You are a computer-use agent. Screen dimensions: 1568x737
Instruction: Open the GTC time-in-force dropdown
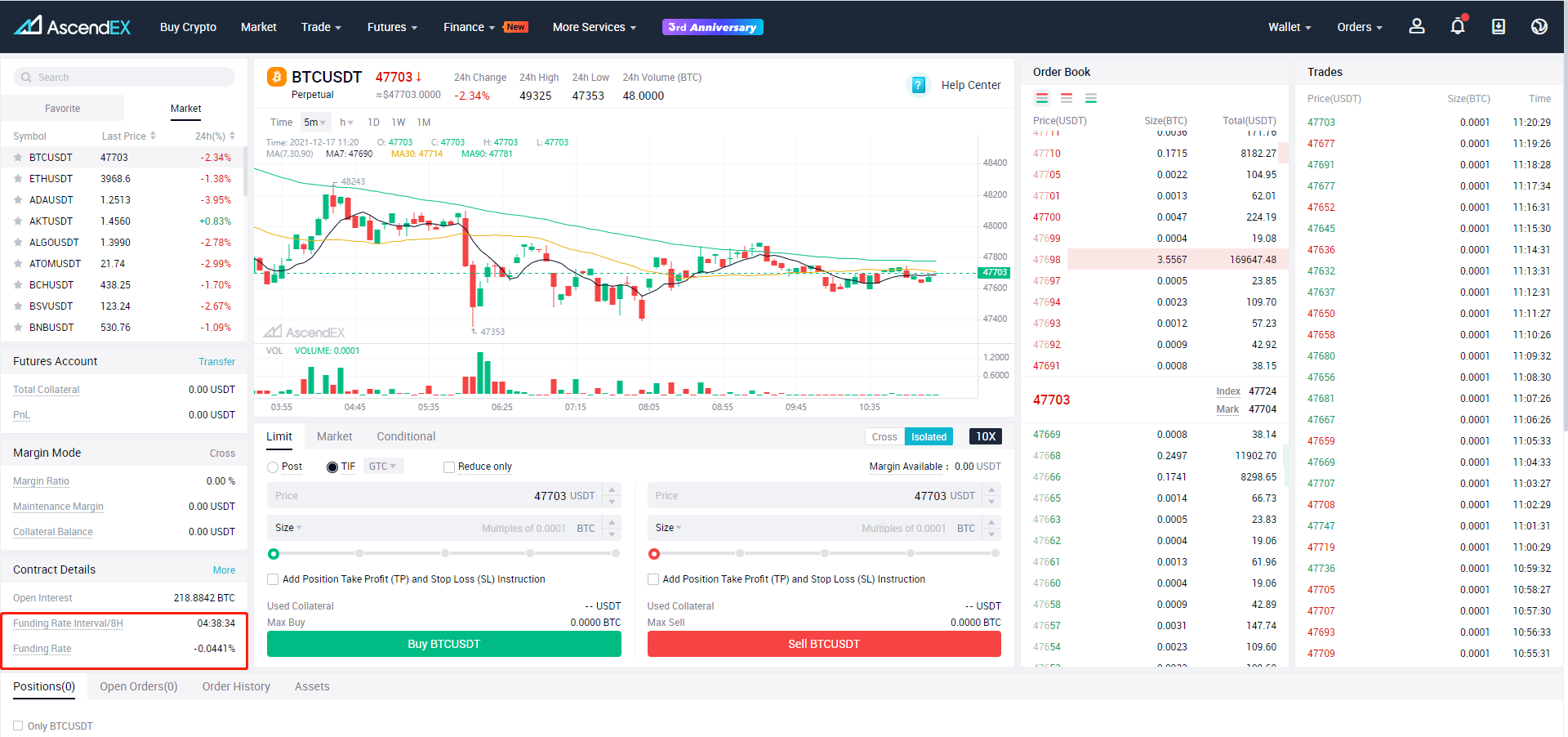click(383, 467)
